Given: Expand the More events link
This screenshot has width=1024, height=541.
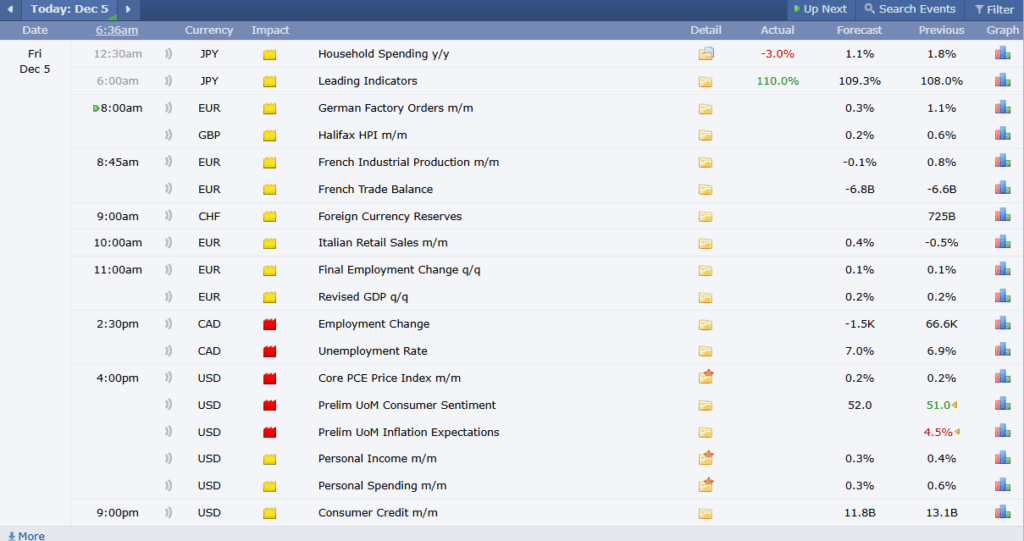Looking at the screenshot, I should (26, 535).
